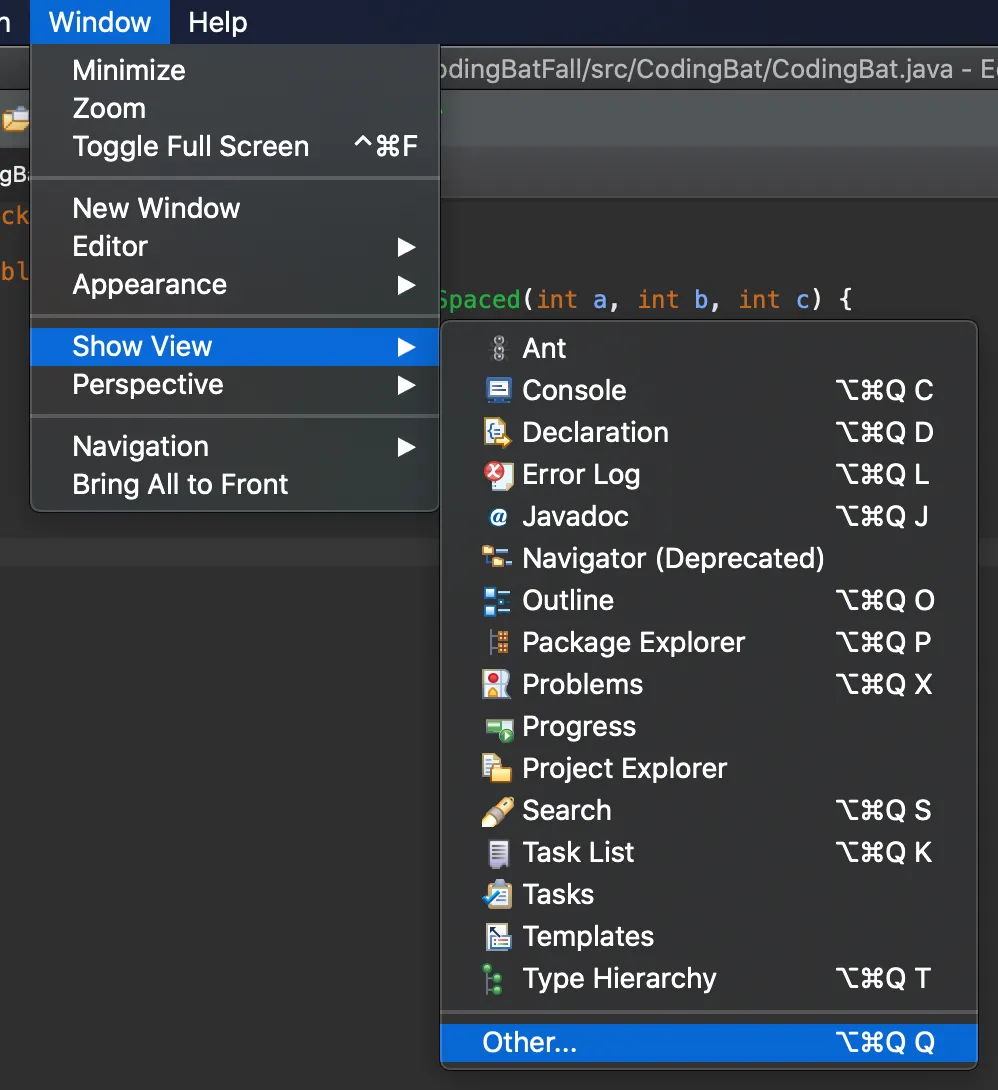
Task: Select Package Explorer view
Action: pos(633,643)
